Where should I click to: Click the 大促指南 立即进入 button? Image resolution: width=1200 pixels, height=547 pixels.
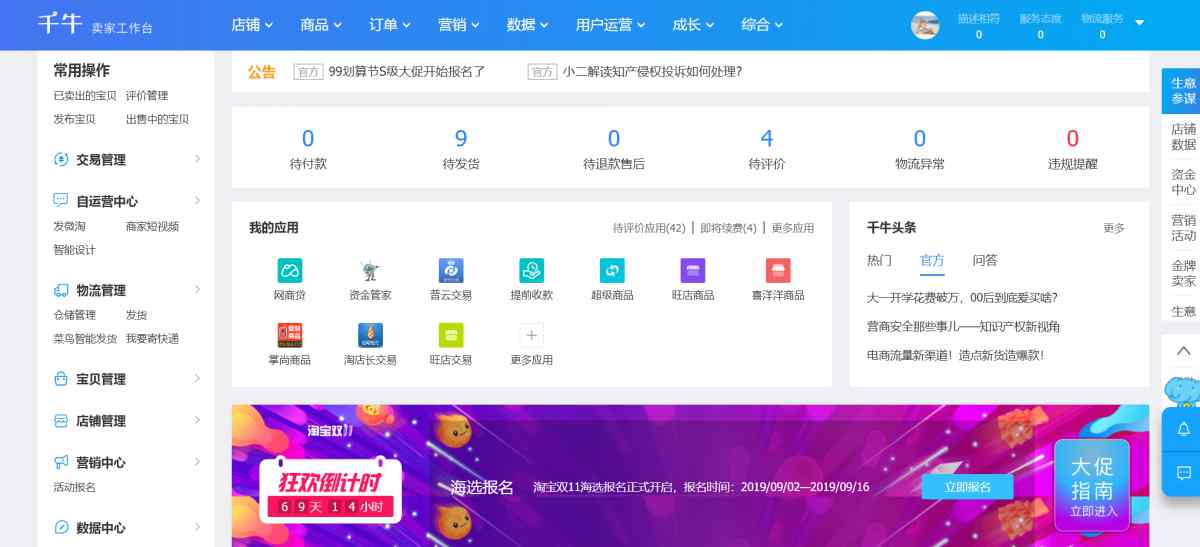click(1092, 485)
